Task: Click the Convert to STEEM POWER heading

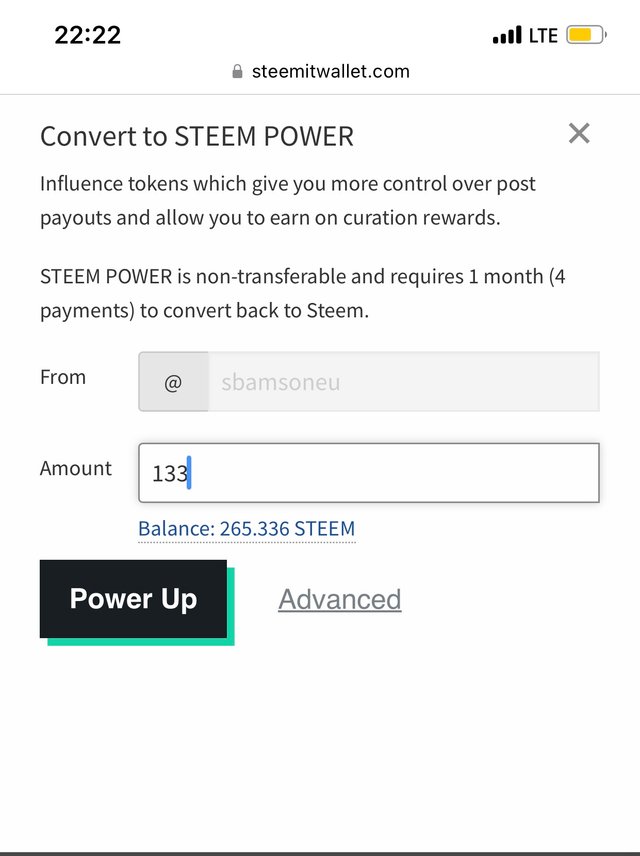Action: (x=197, y=136)
